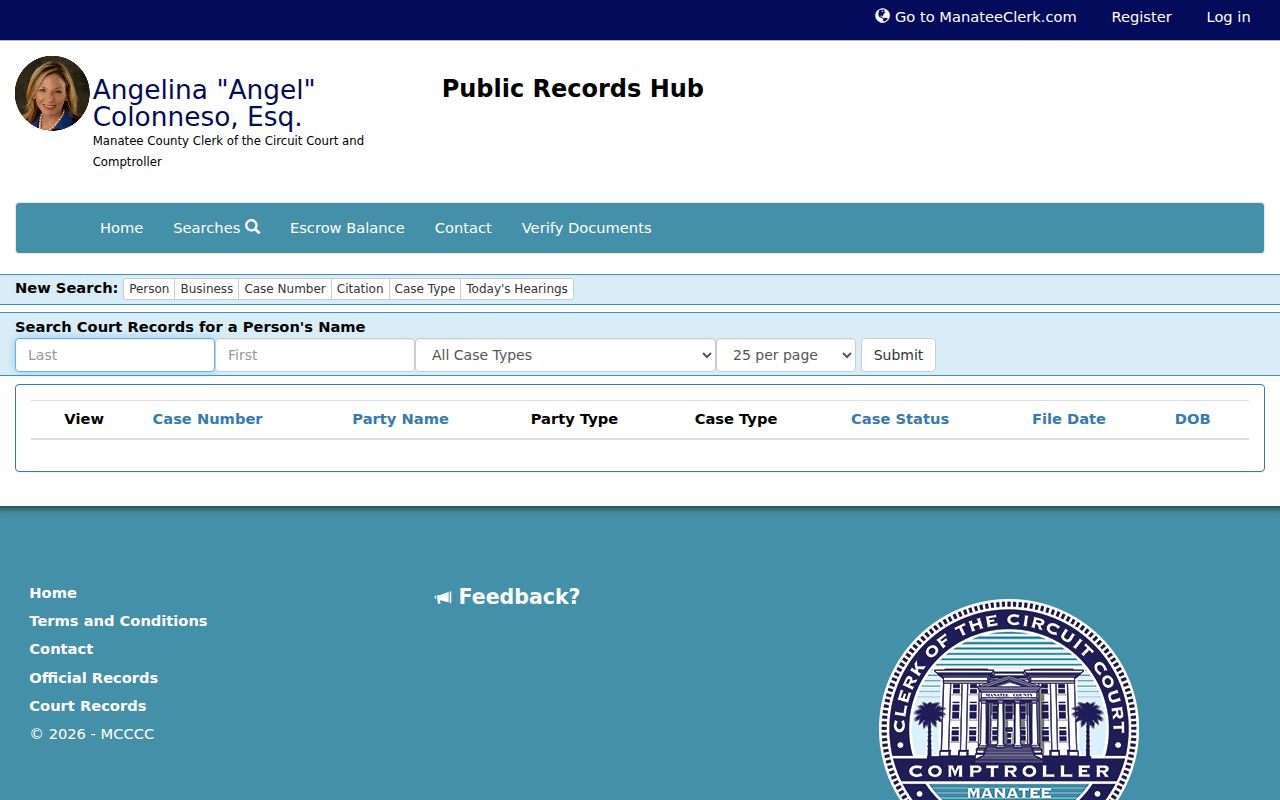
Task: Open Contact in the navigation bar
Action: tap(463, 228)
